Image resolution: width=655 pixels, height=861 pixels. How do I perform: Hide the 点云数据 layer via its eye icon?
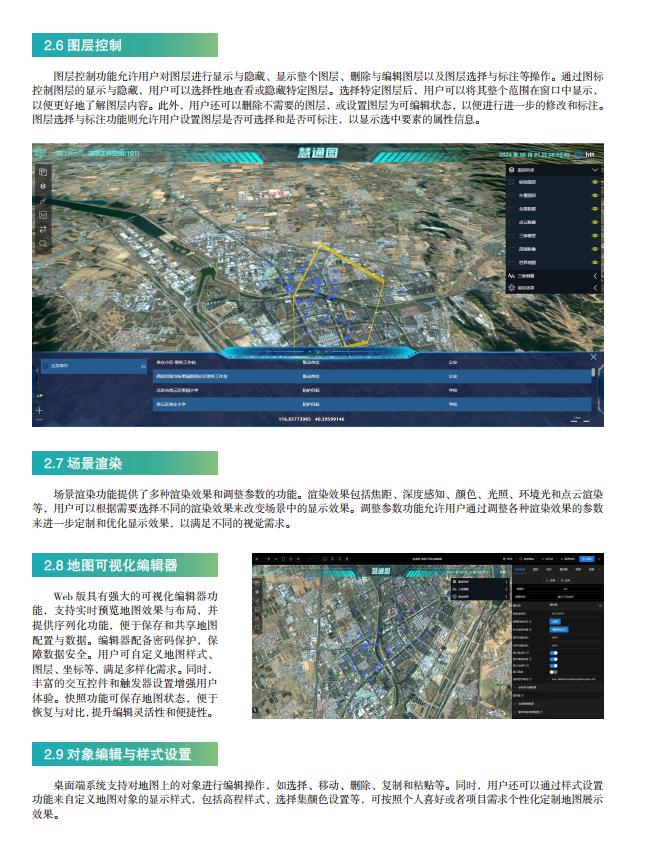595,222
